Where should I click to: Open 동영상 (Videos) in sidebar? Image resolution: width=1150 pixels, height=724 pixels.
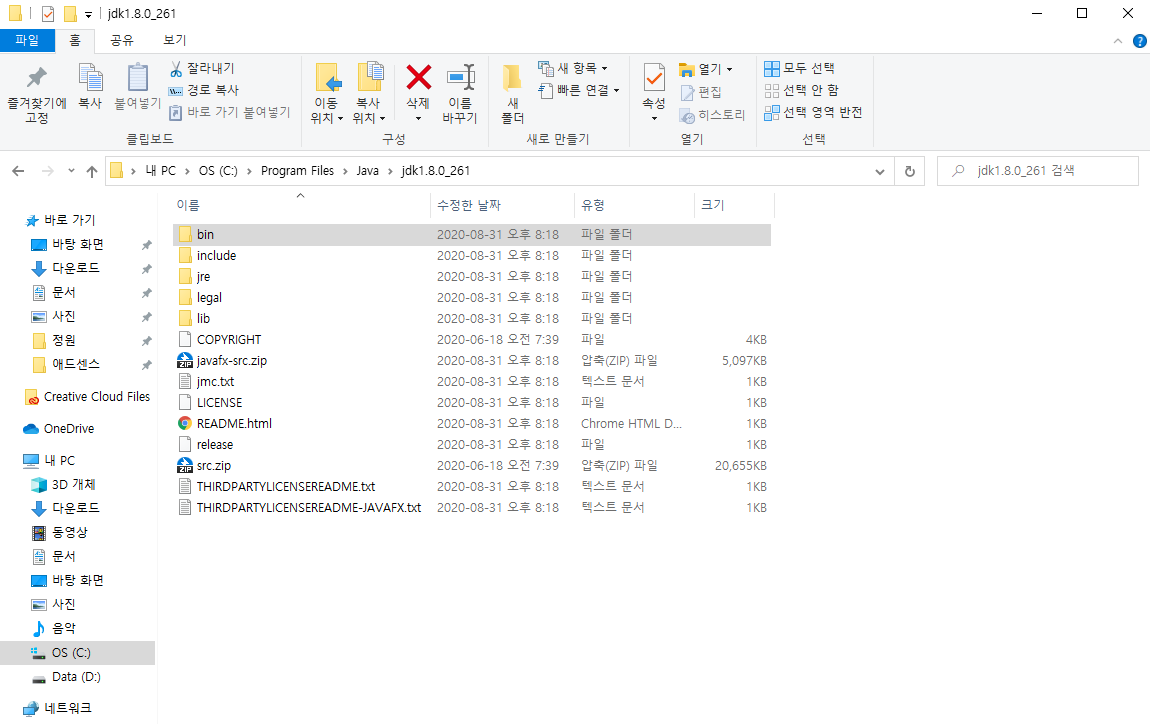coord(59,533)
